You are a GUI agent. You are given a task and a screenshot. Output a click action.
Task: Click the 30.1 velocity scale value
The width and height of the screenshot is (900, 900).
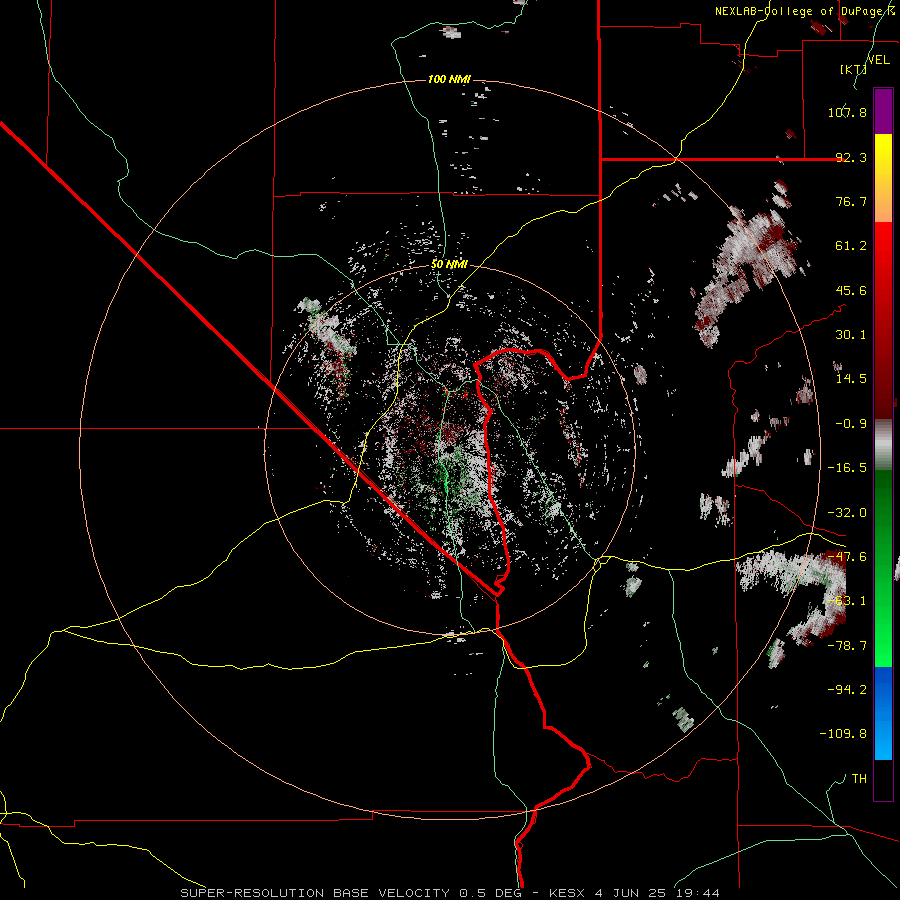pos(851,335)
